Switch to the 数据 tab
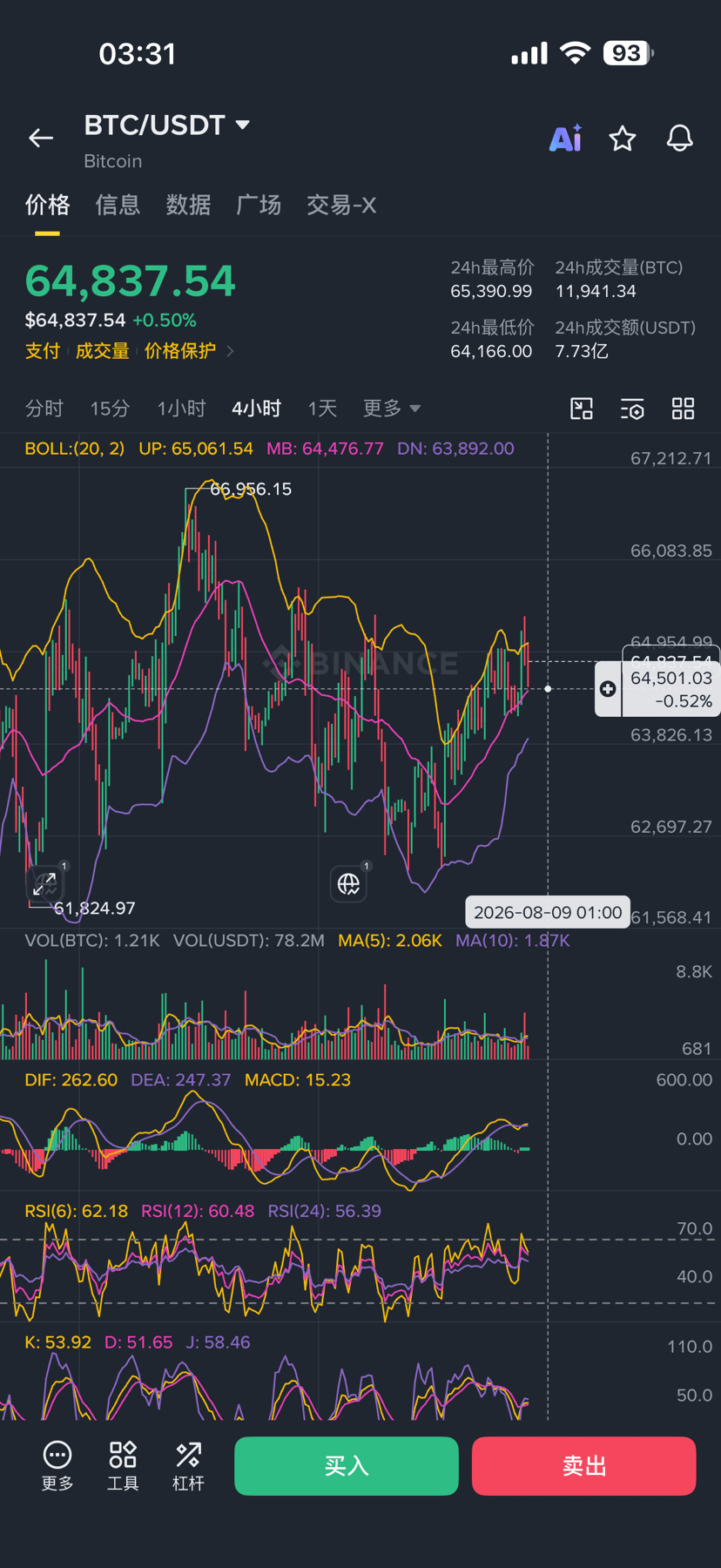This screenshot has width=721, height=1568. point(188,206)
